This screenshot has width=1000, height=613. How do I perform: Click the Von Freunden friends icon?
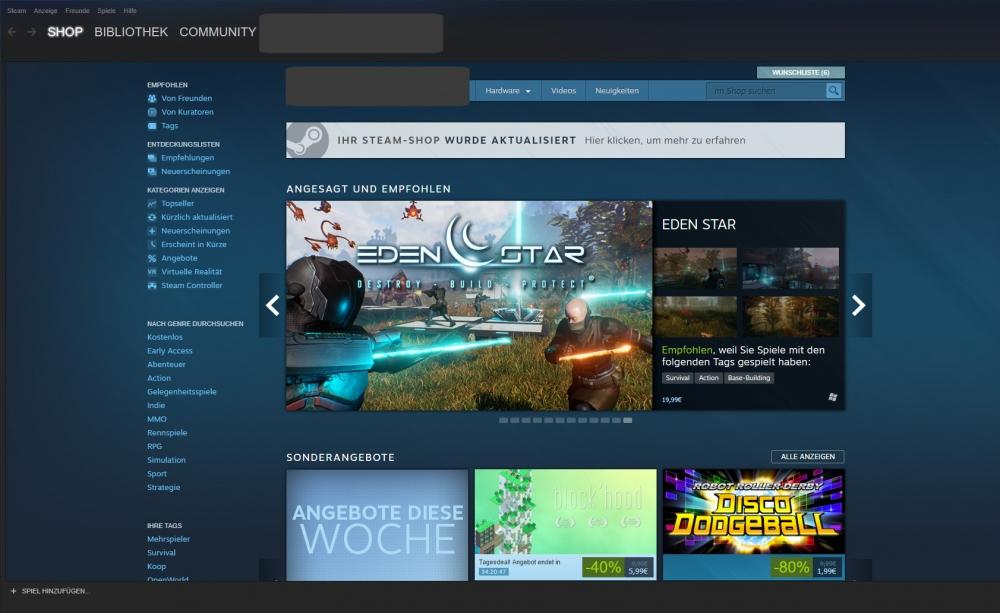(152, 99)
